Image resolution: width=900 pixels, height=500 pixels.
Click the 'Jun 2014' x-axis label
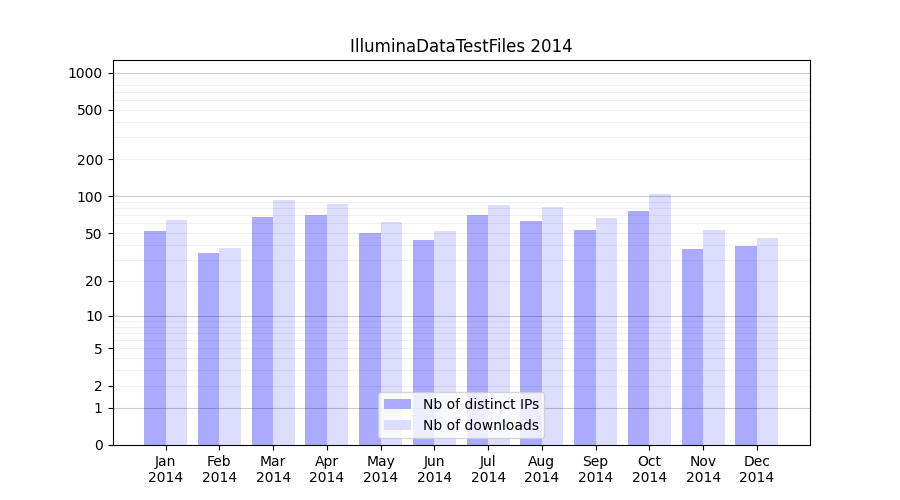pyautogui.click(x=434, y=469)
